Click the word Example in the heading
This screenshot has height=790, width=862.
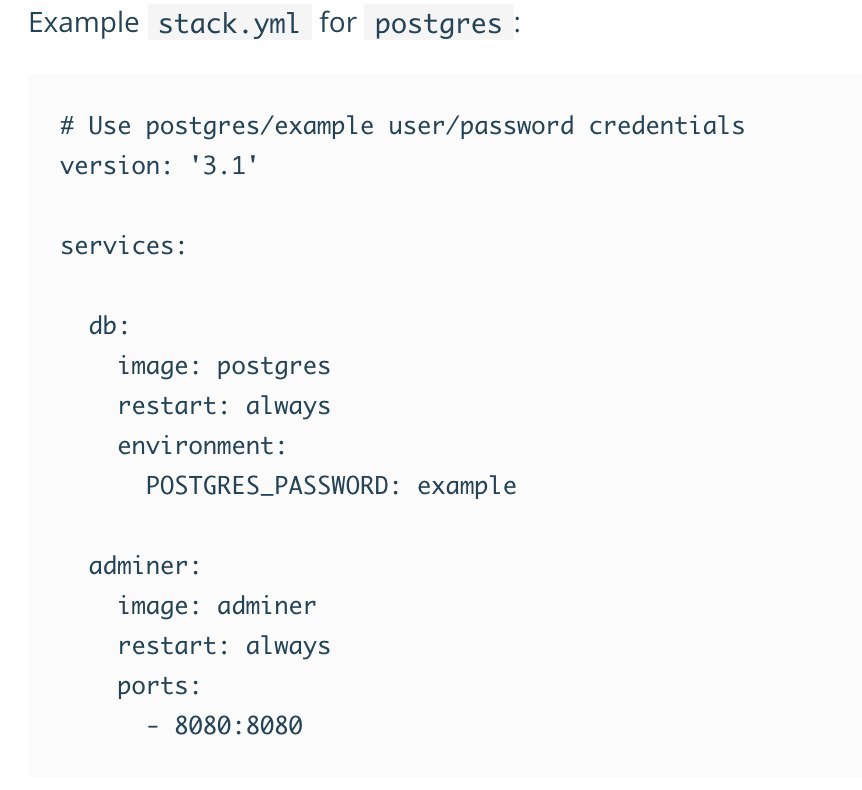point(84,23)
